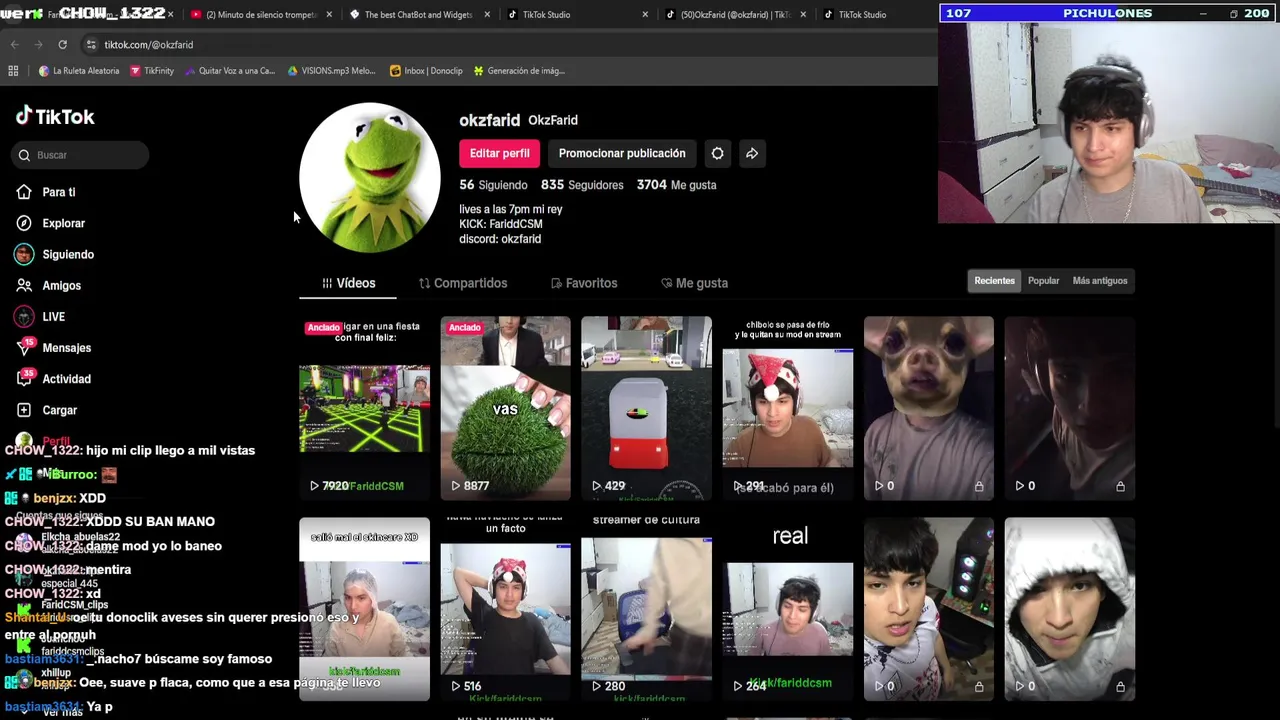The image size is (1280, 720).
Task: Click the 56 Siguiendo count
Action: (x=493, y=185)
